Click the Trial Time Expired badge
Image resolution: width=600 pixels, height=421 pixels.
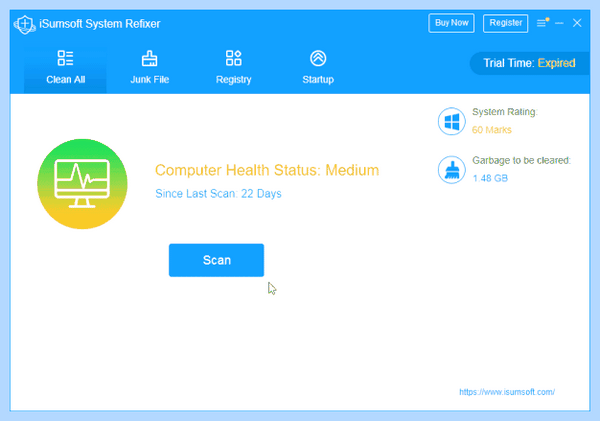(x=529, y=63)
